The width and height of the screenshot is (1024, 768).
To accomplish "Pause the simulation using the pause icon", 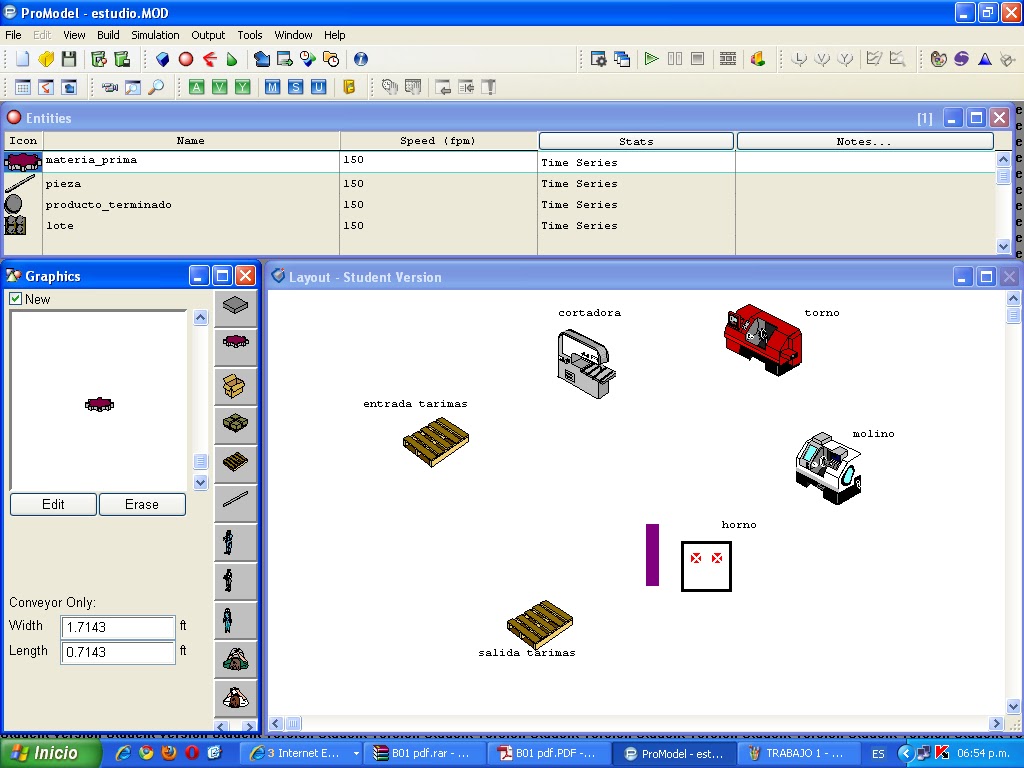I will tap(674, 58).
